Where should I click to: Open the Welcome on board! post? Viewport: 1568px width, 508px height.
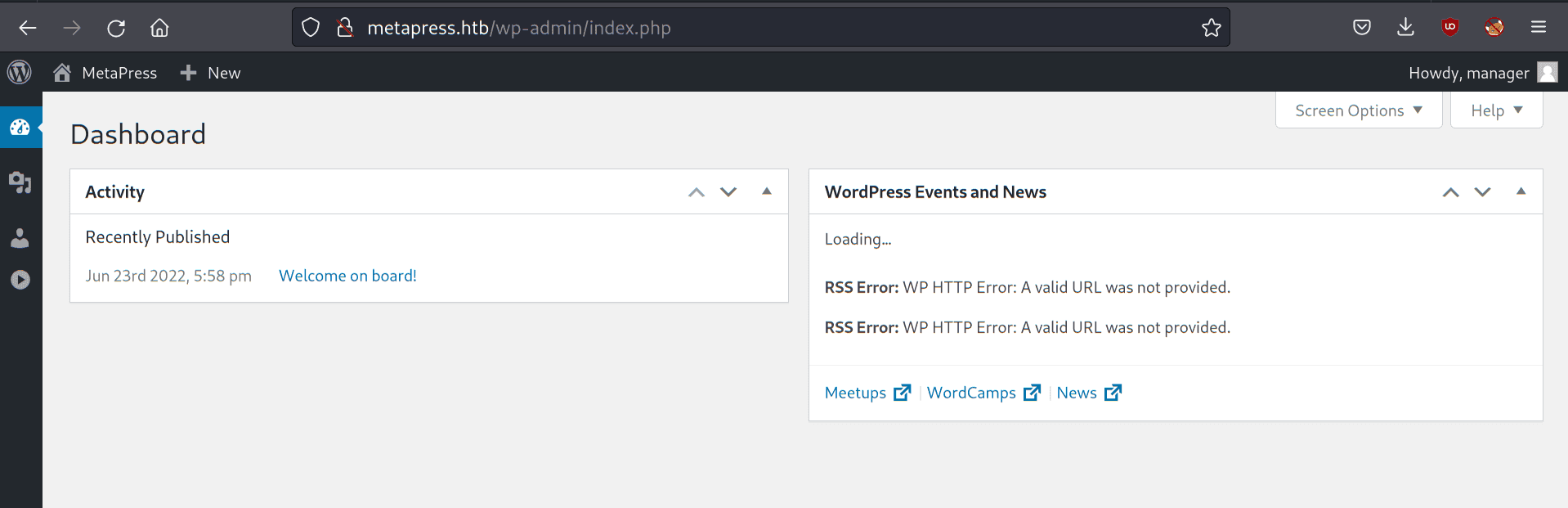pyautogui.click(x=347, y=276)
